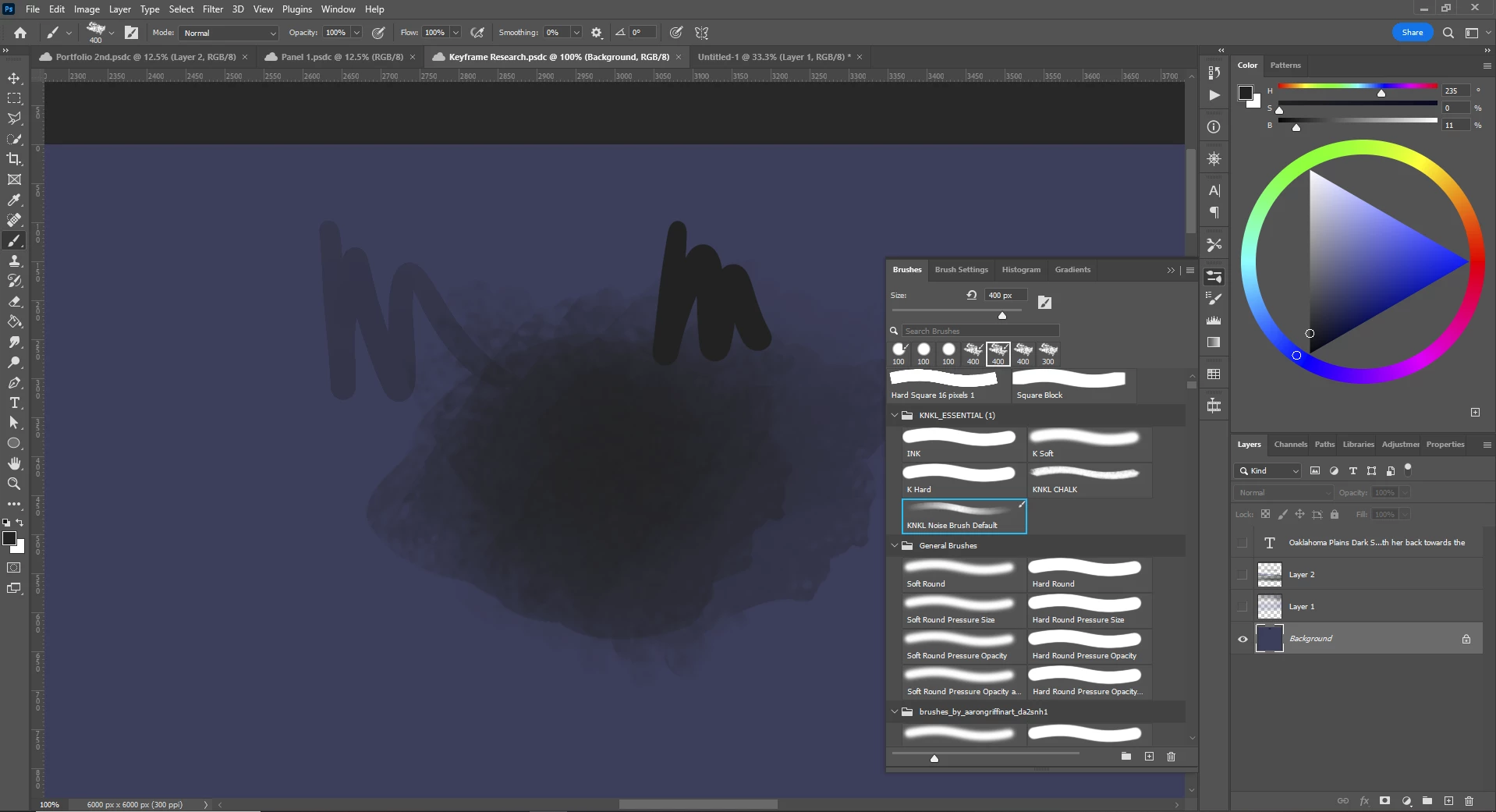Select the Hand tool
Image resolution: width=1496 pixels, height=812 pixels.
14,463
